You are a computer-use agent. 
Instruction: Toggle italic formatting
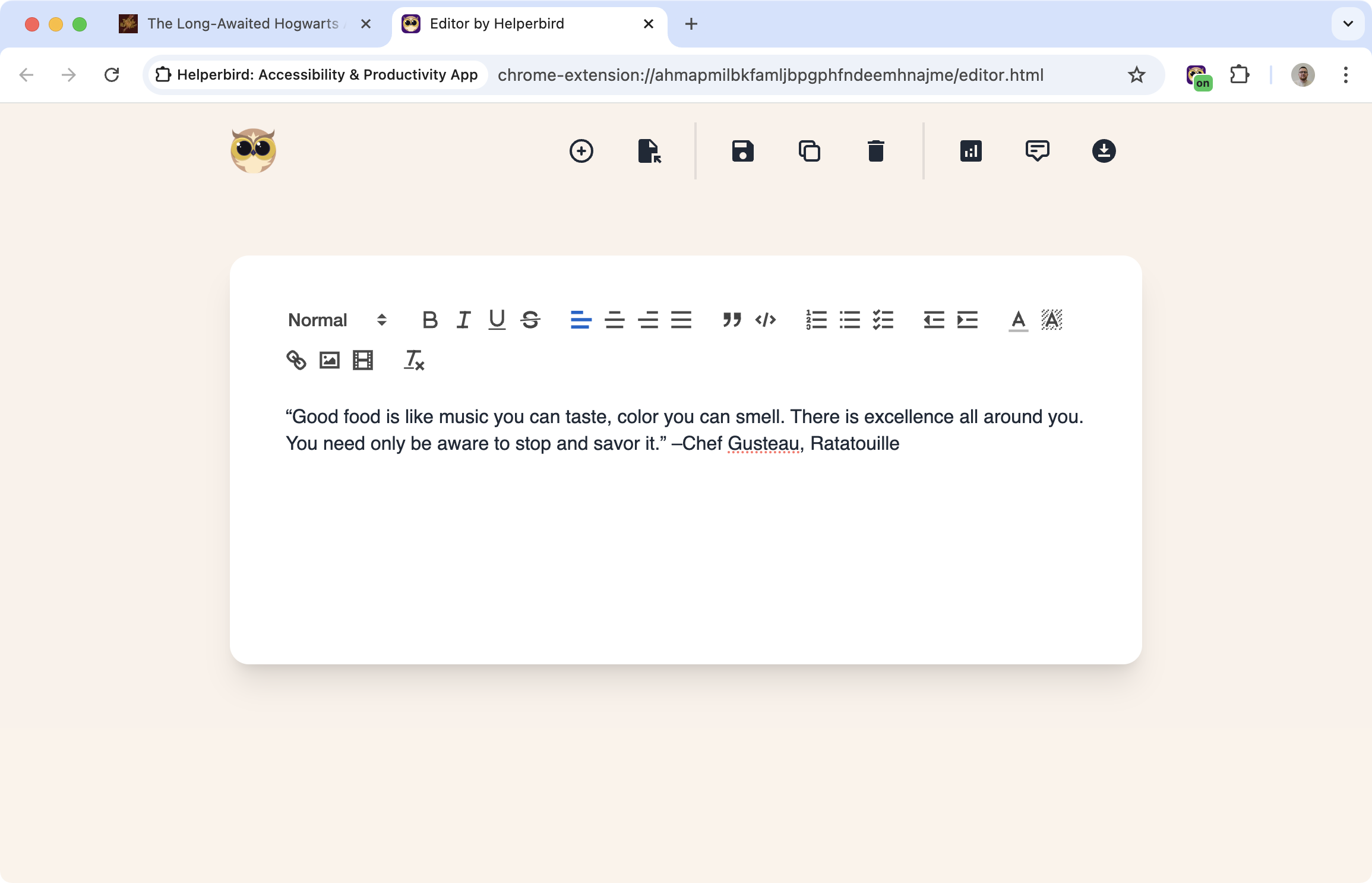pos(463,320)
